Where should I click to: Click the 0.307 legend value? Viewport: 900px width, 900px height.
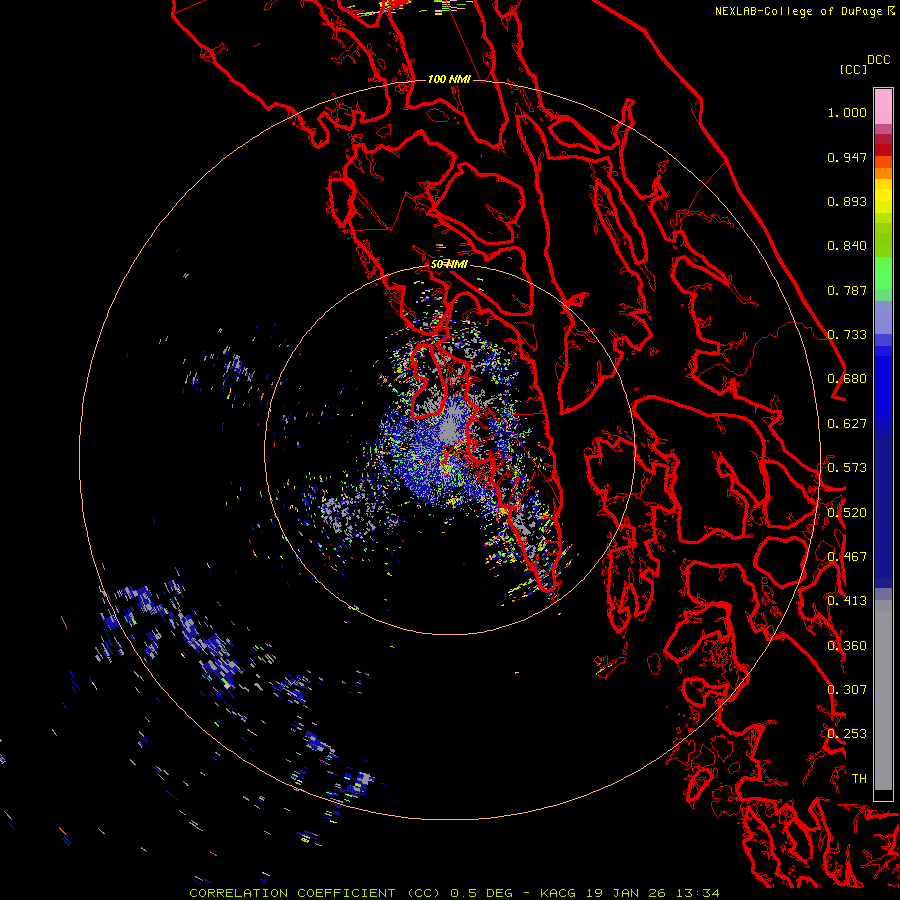coord(847,690)
